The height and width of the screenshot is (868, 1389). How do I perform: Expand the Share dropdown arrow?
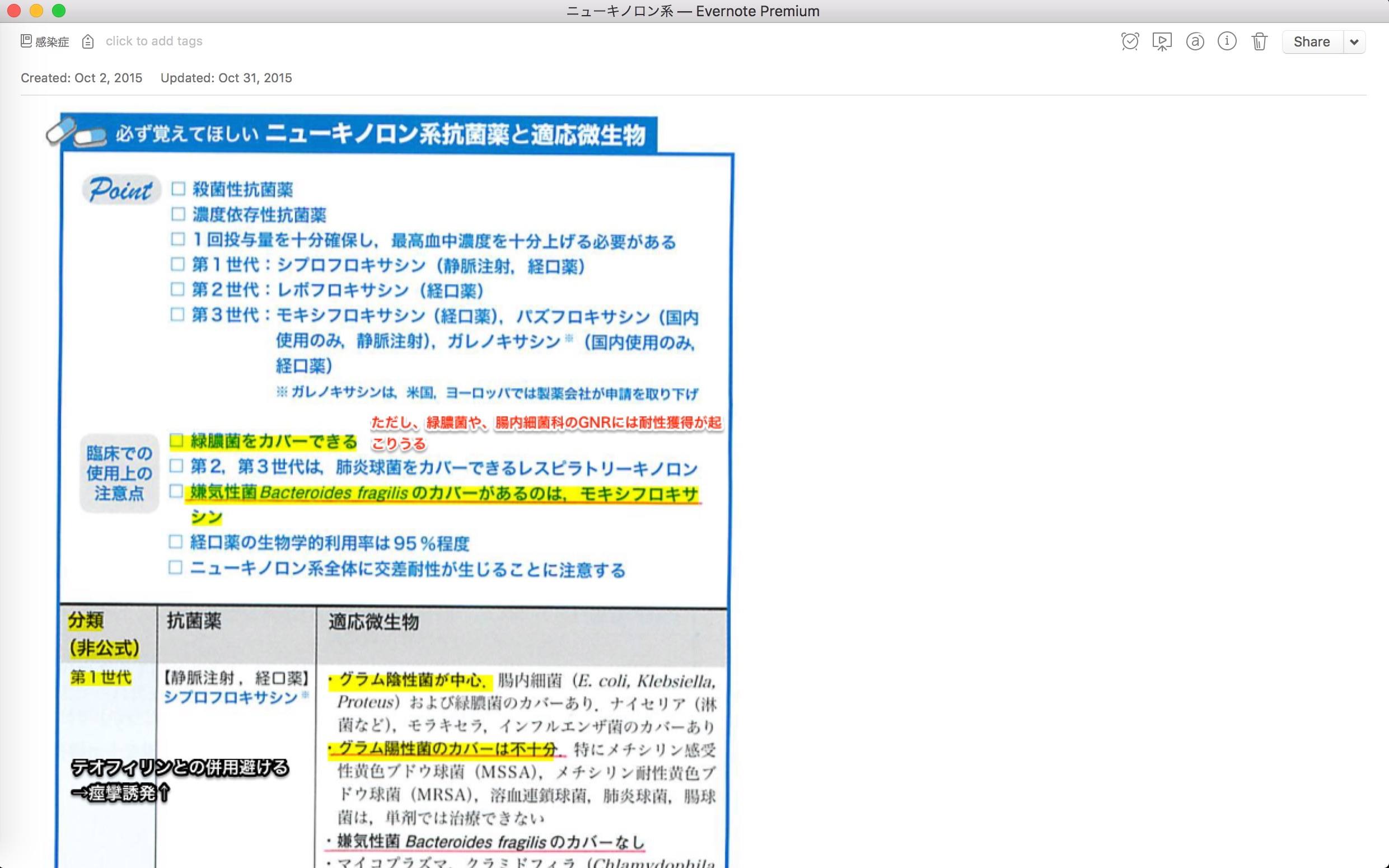click(1354, 42)
